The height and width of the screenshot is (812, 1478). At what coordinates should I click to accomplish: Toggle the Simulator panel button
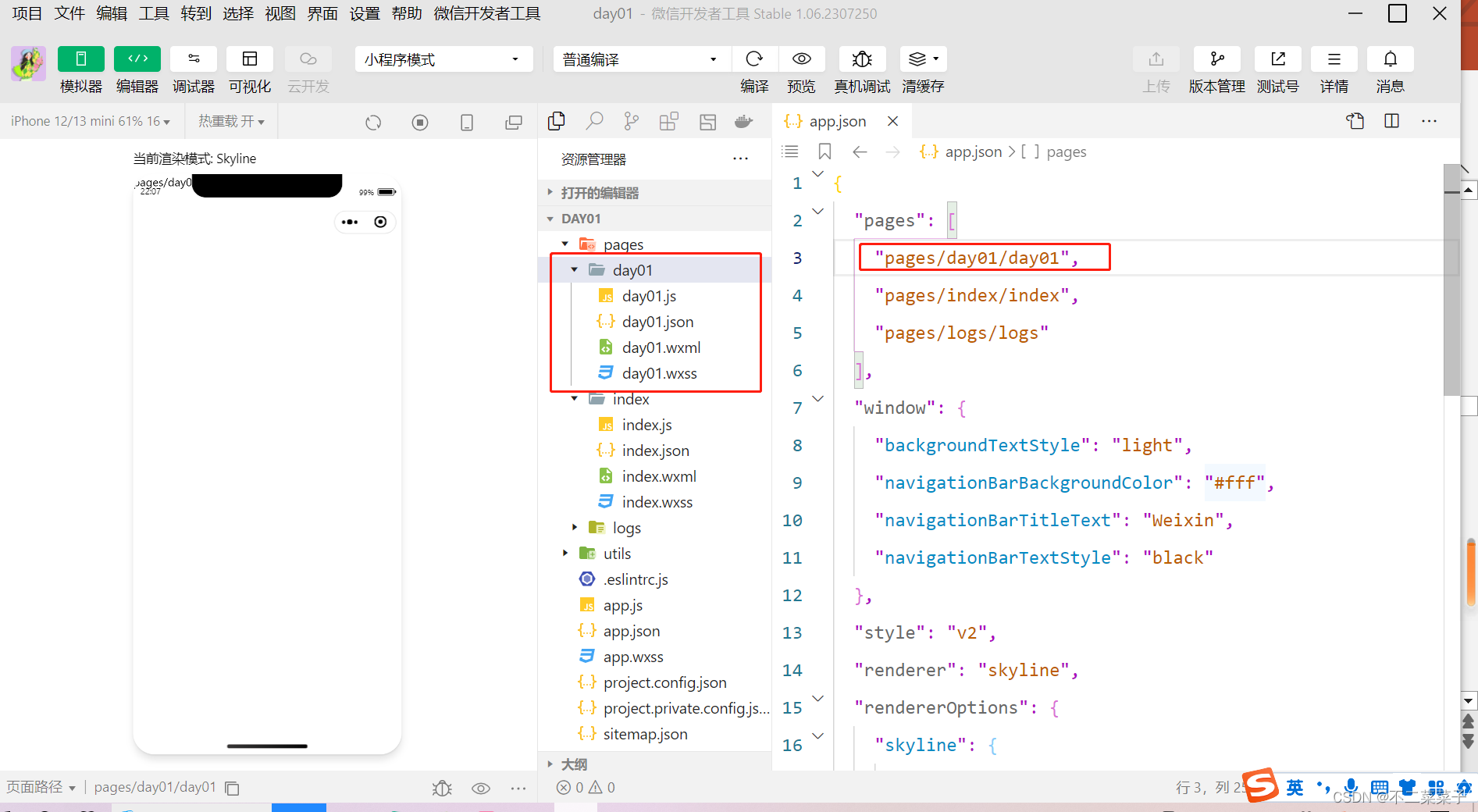coord(80,59)
